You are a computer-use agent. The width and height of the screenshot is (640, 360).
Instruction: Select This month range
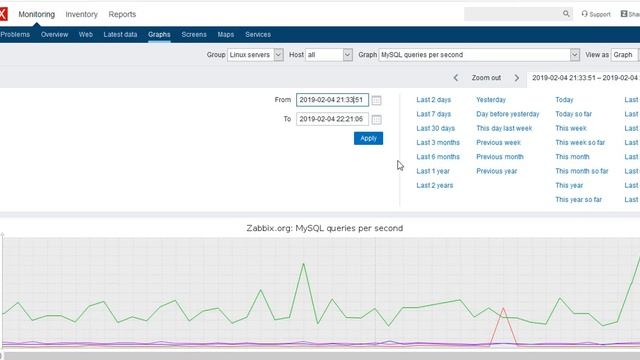(572, 157)
